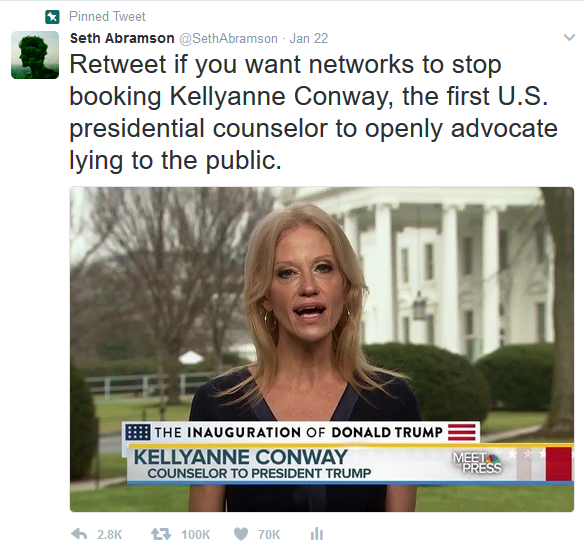Open tweet analytics bar chart icon
585x550 pixels.
click(317, 534)
